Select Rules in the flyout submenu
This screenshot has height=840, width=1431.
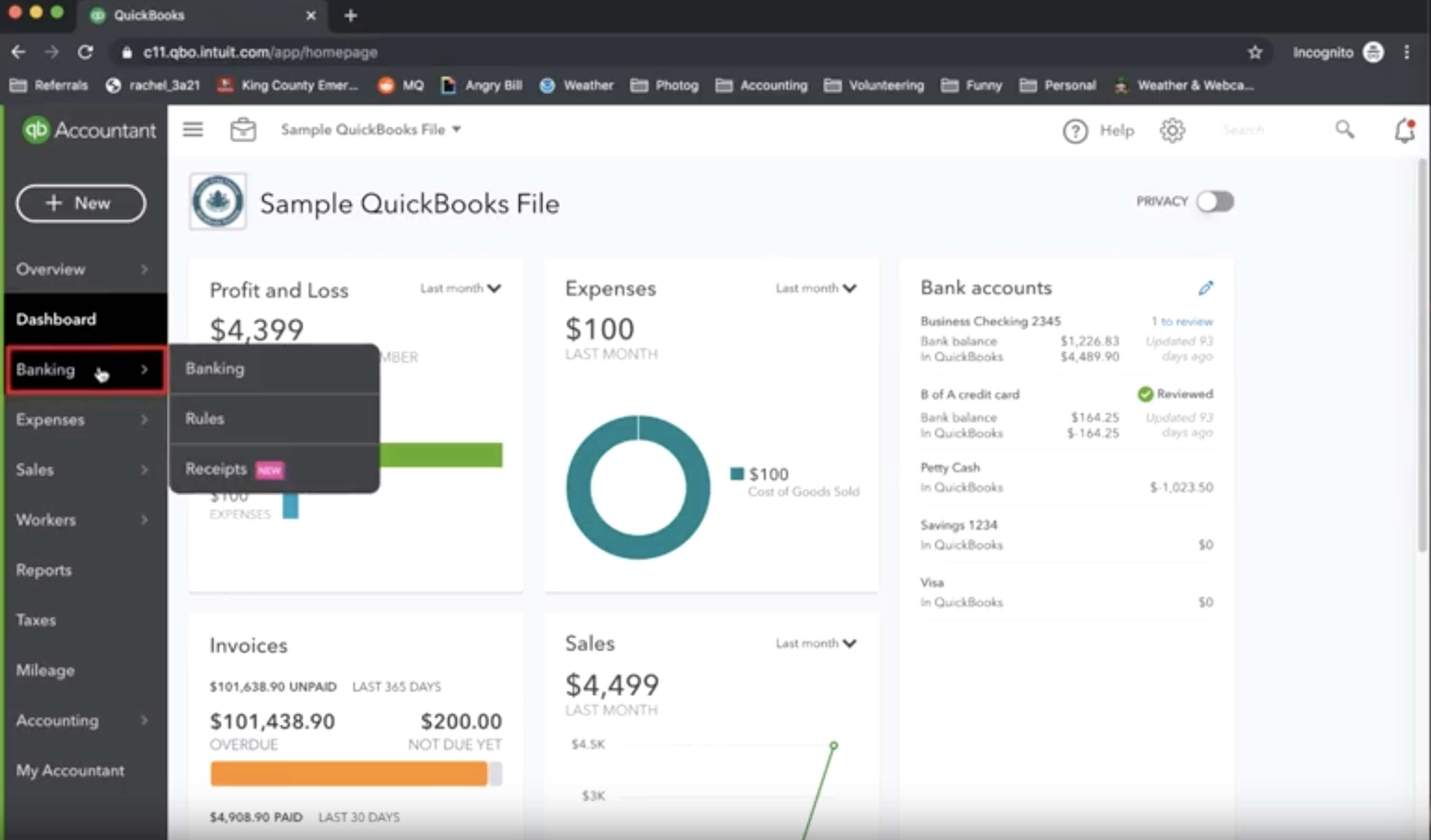pyautogui.click(x=274, y=418)
